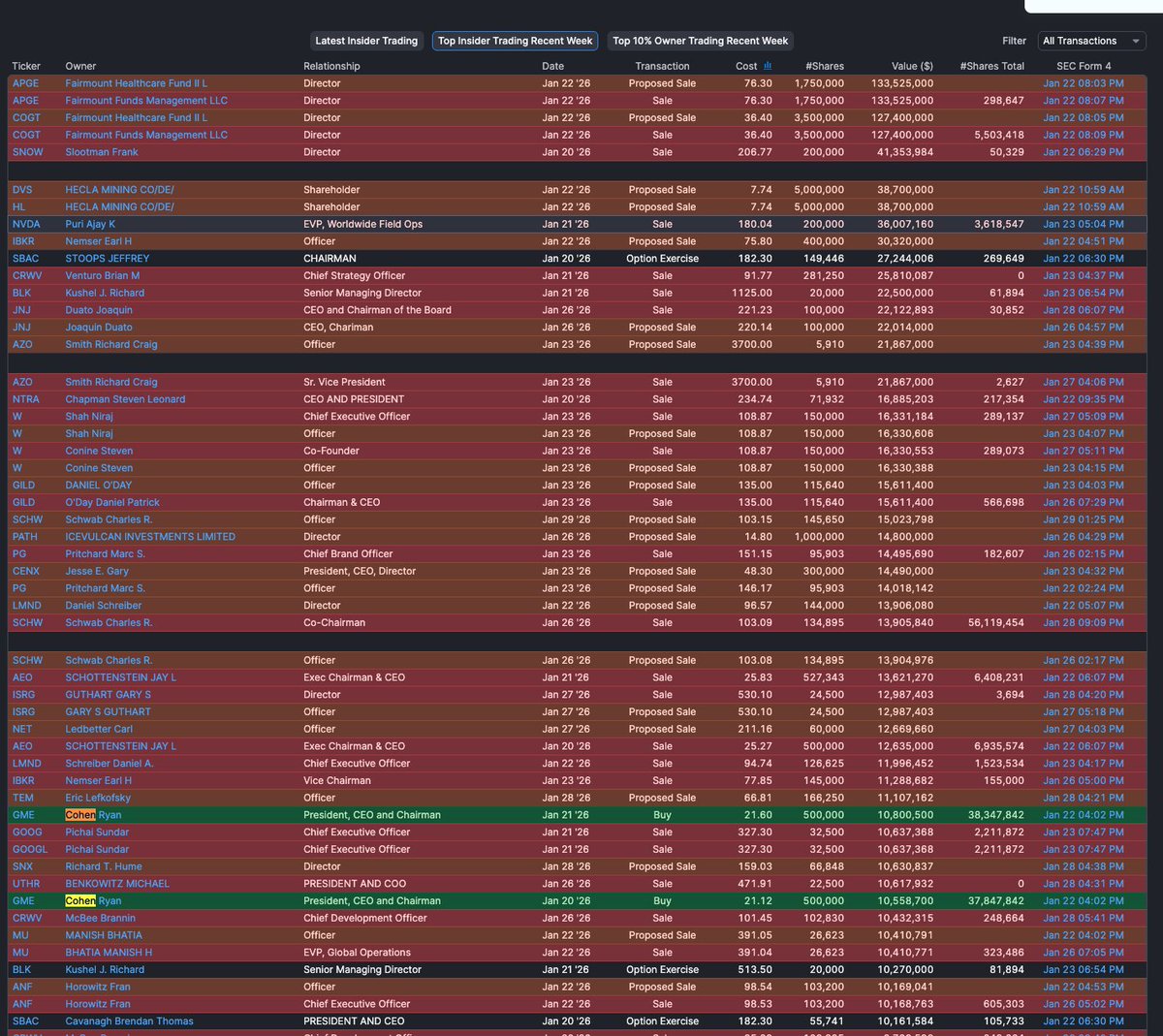Open owner Eric Lefkofsky link

coord(98,799)
